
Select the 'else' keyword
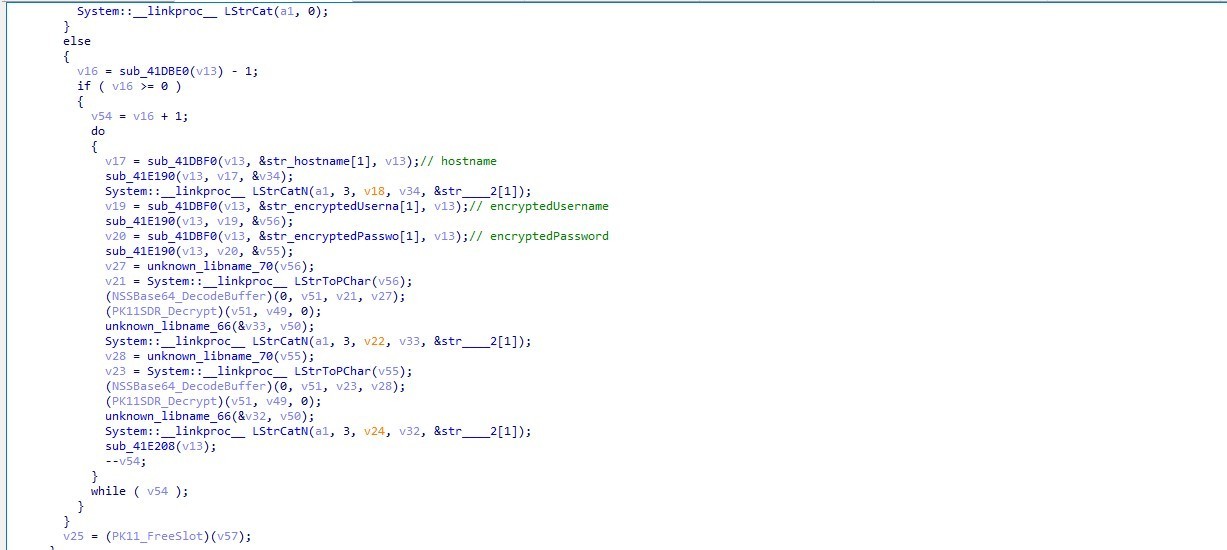pyautogui.click(x=76, y=41)
